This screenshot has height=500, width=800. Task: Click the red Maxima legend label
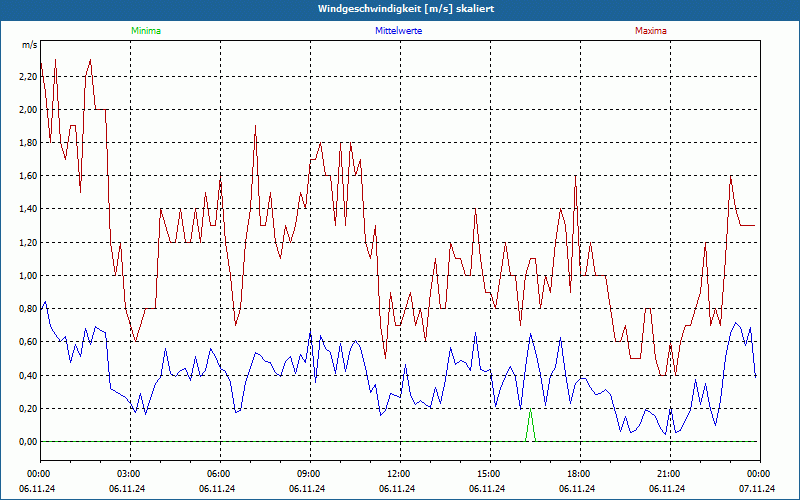pos(651,31)
